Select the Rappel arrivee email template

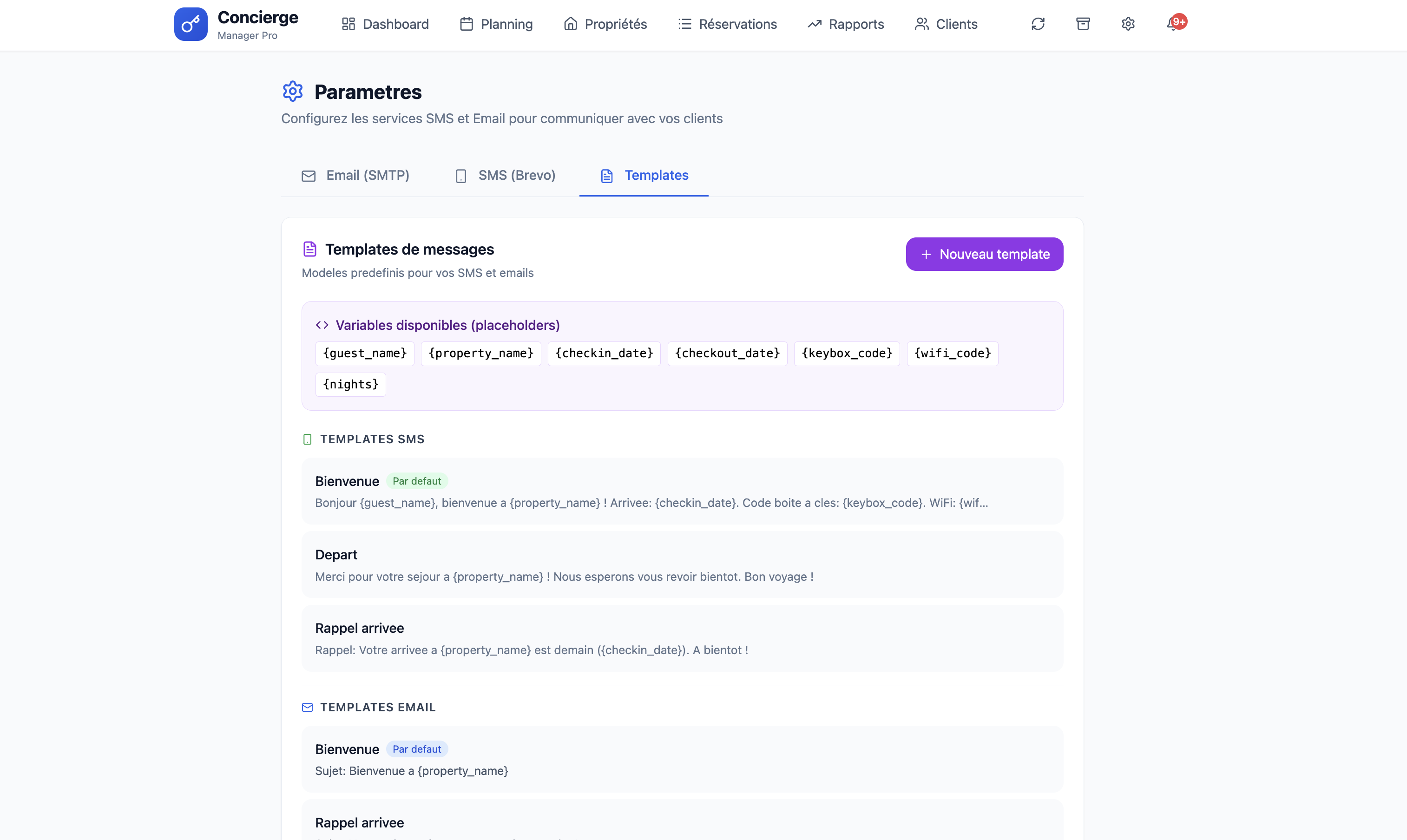click(682, 822)
